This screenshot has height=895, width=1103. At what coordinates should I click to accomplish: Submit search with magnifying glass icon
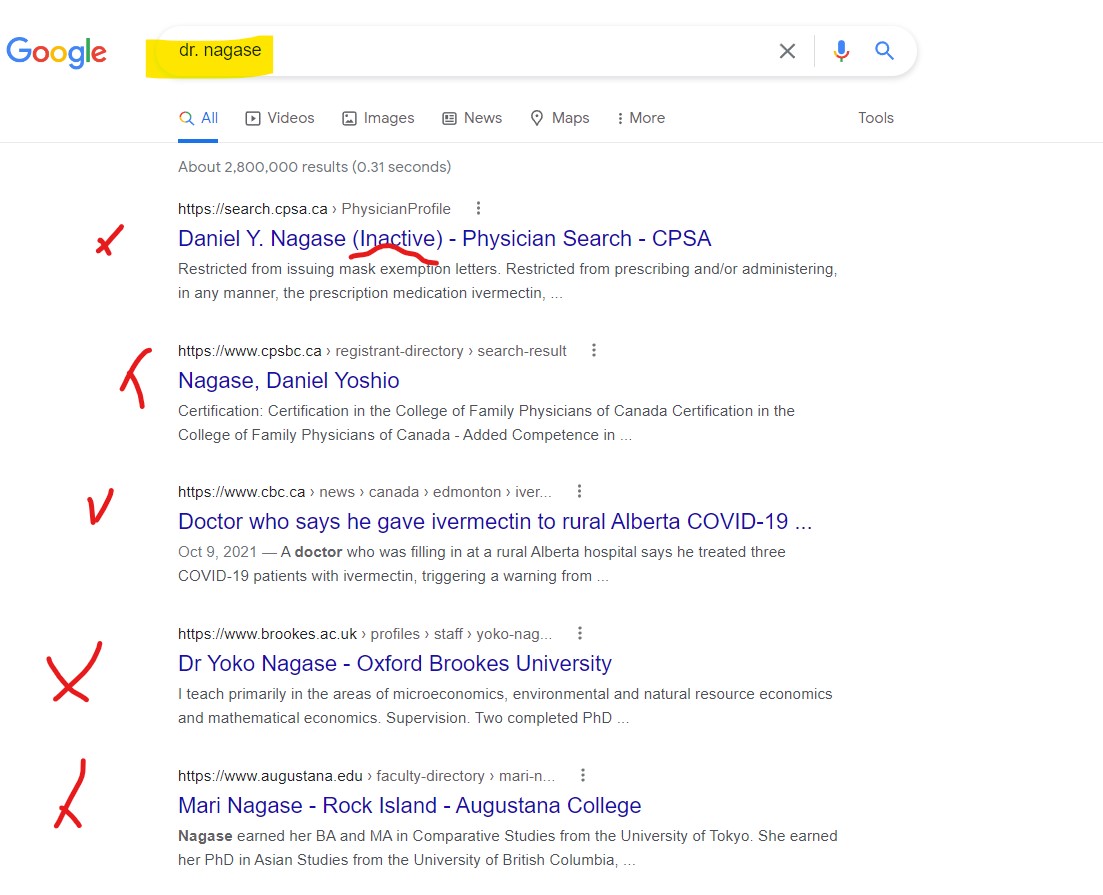(x=884, y=51)
